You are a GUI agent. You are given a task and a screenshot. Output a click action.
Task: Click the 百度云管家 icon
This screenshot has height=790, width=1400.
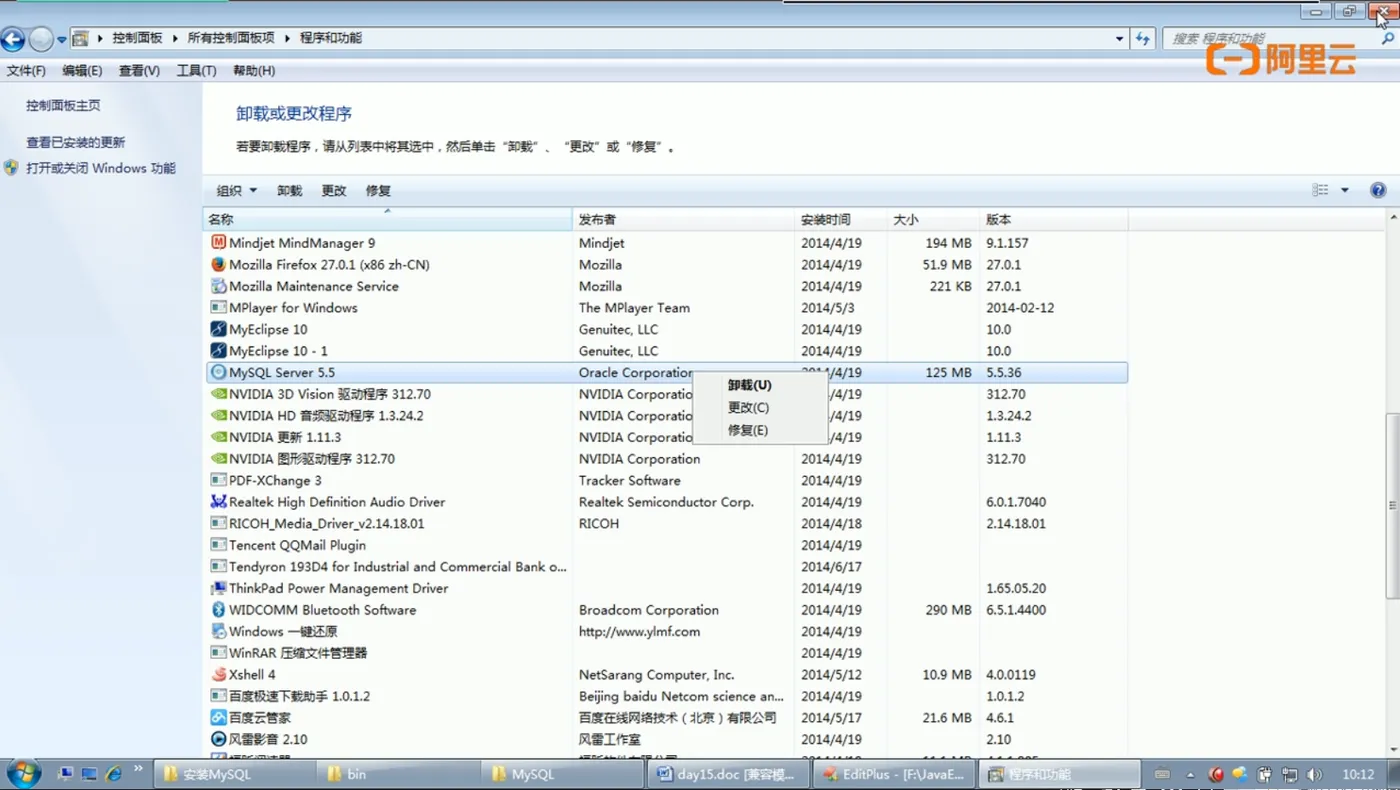point(218,718)
